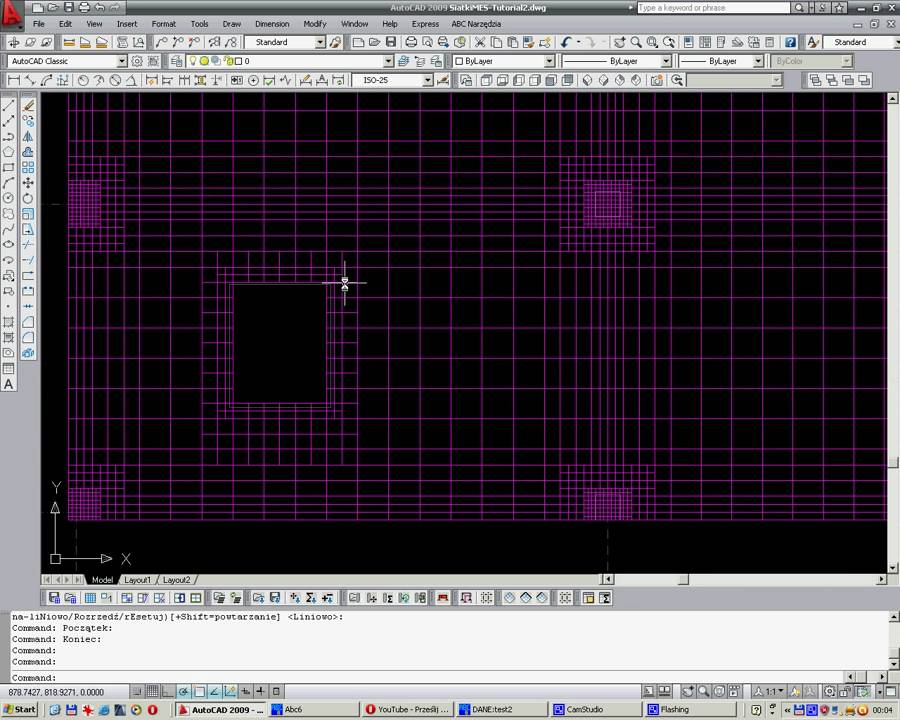Click the Undo arrow icon
This screenshot has width=900, height=720.
566,42
